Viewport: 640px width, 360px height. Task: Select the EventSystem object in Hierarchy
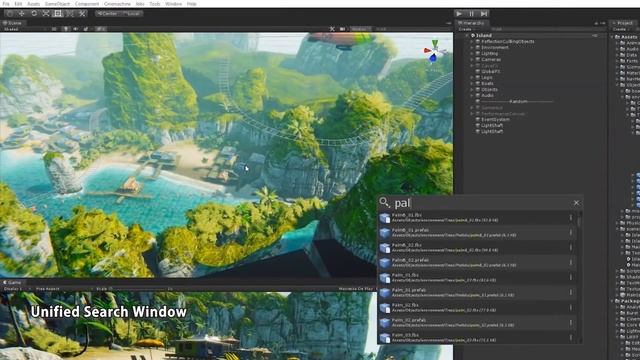pos(495,120)
